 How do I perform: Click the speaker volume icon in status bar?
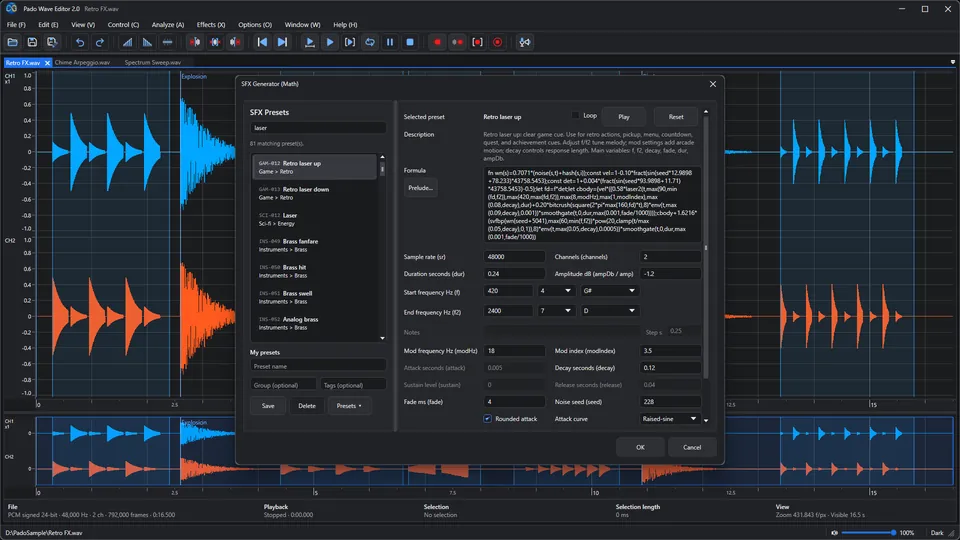click(x=834, y=533)
